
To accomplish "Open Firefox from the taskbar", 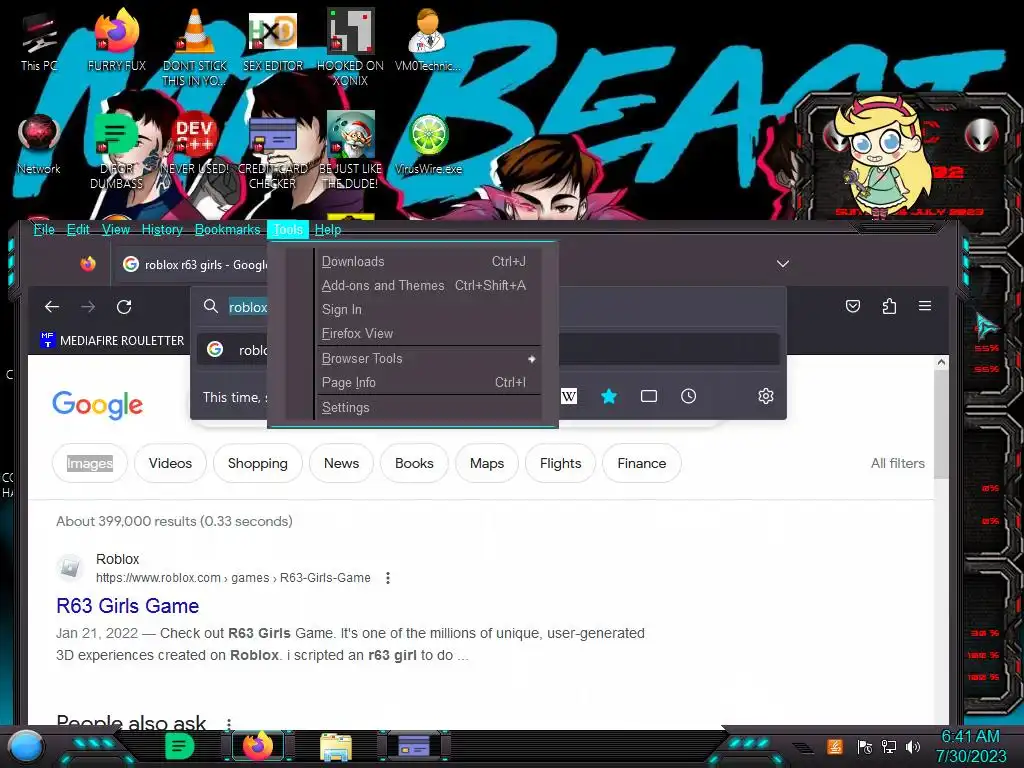I will 258,746.
